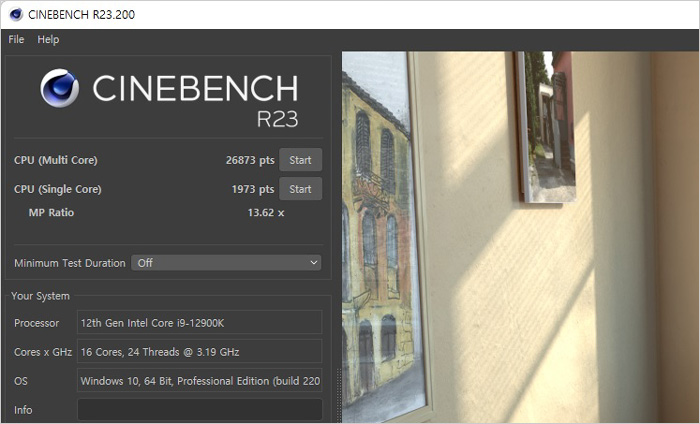Click the rendered scene preview image
This screenshot has height=424, width=700.
point(521,237)
